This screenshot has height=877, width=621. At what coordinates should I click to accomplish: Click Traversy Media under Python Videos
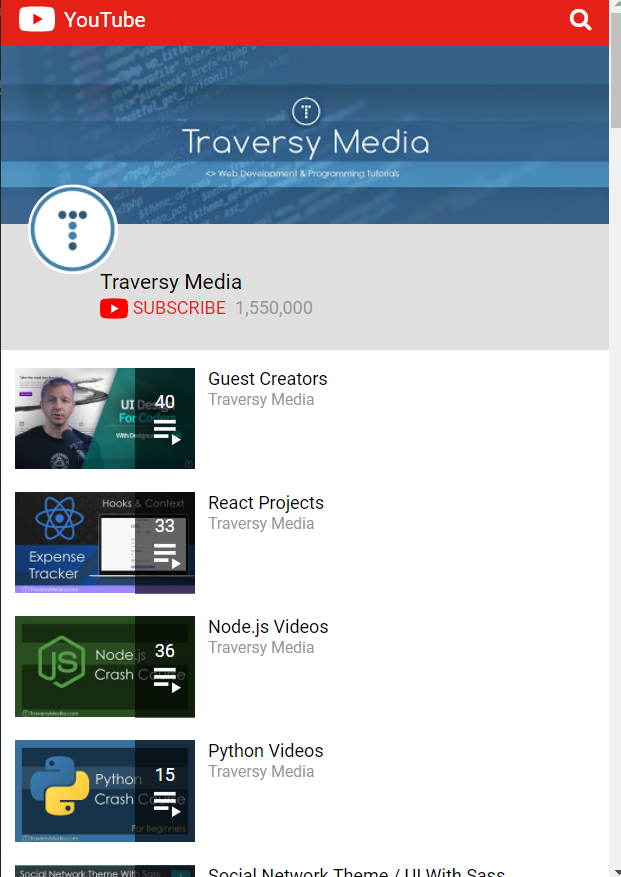(261, 772)
